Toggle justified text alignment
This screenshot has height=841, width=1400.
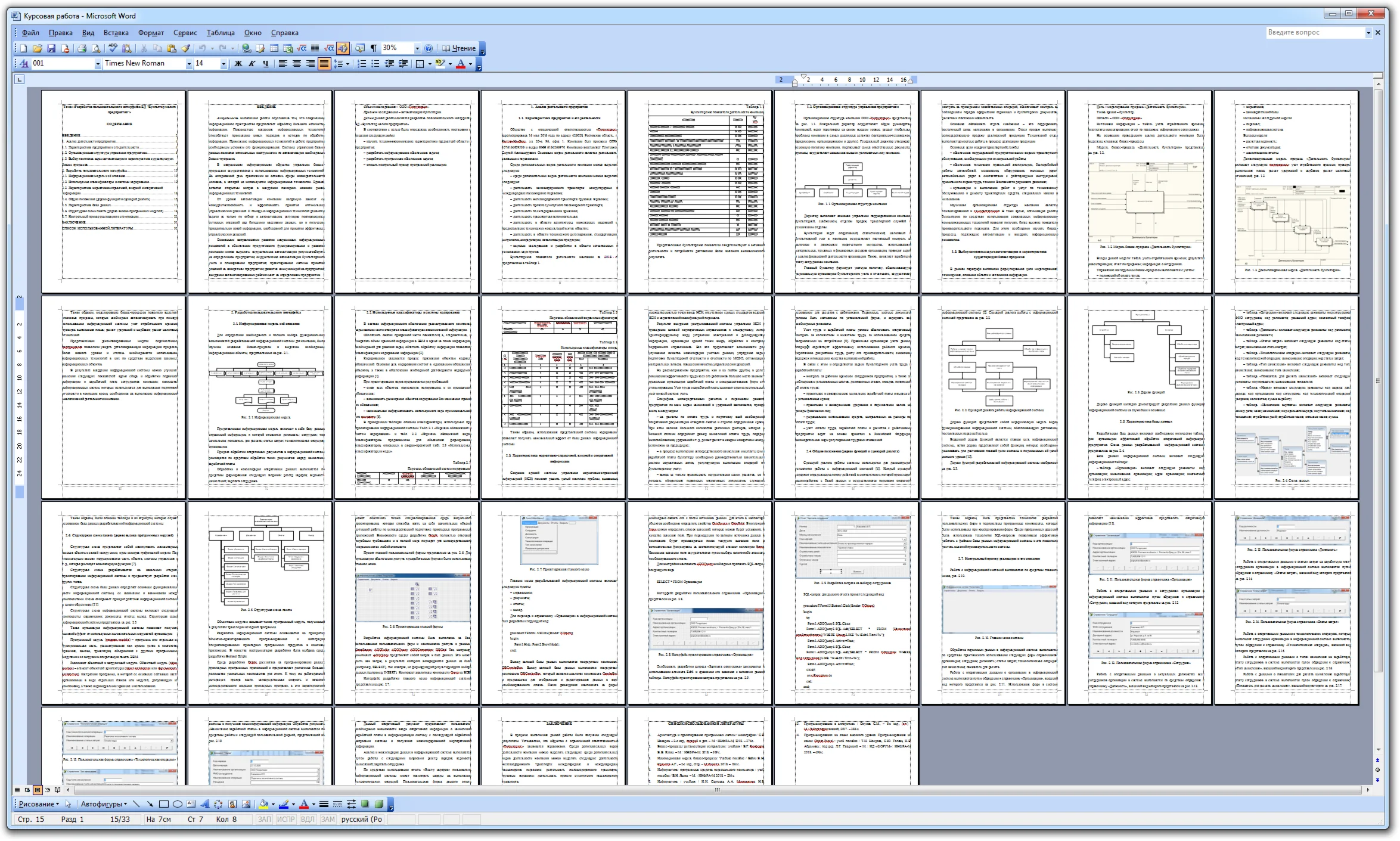[324, 63]
